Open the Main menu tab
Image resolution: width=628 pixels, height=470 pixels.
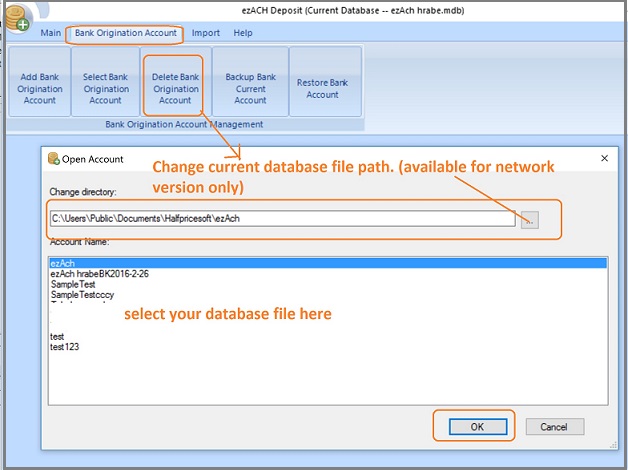click(50, 33)
